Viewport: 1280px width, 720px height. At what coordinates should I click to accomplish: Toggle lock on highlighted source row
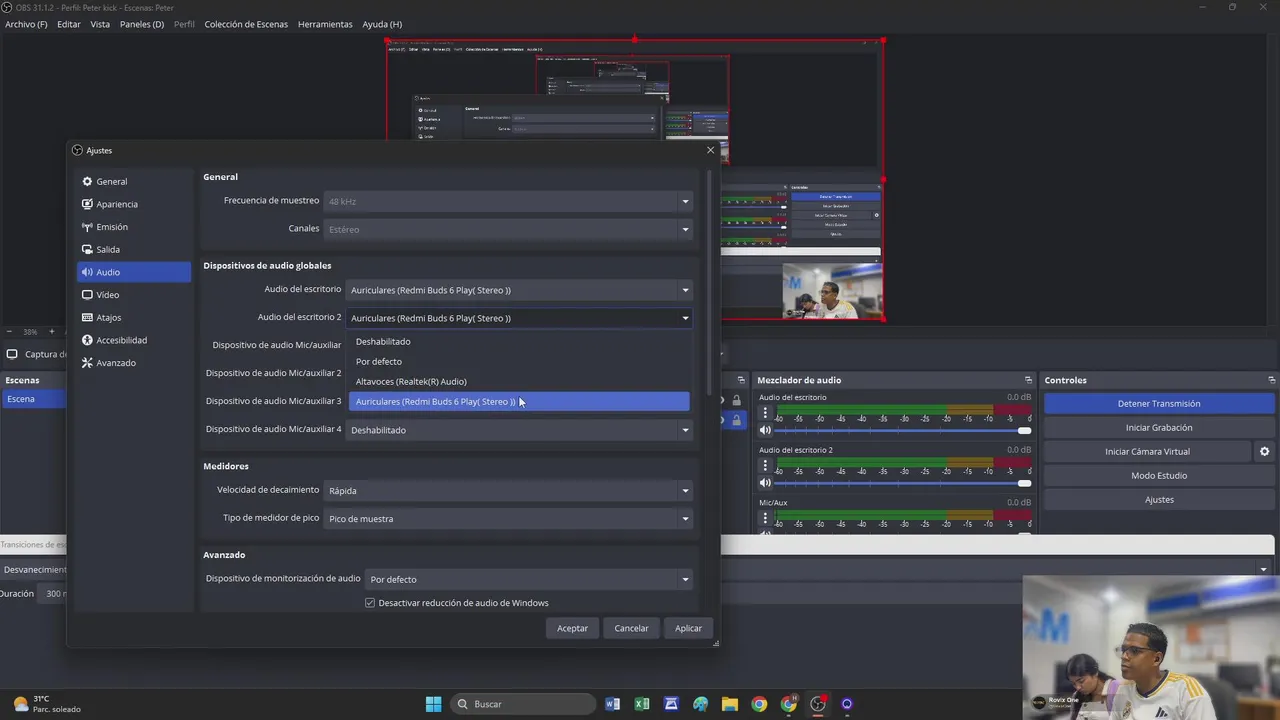pyautogui.click(x=736, y=420)
